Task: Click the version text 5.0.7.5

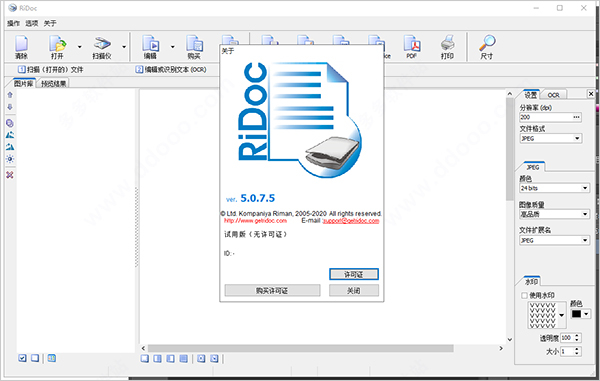Action: [x=258, y=198]
